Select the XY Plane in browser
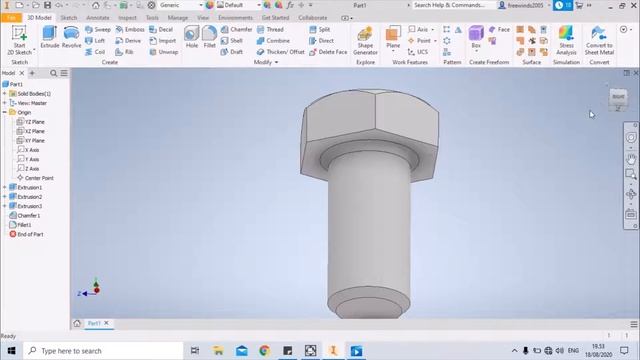Viewport: 640px width, 360px height. click(x=31, y=140)
